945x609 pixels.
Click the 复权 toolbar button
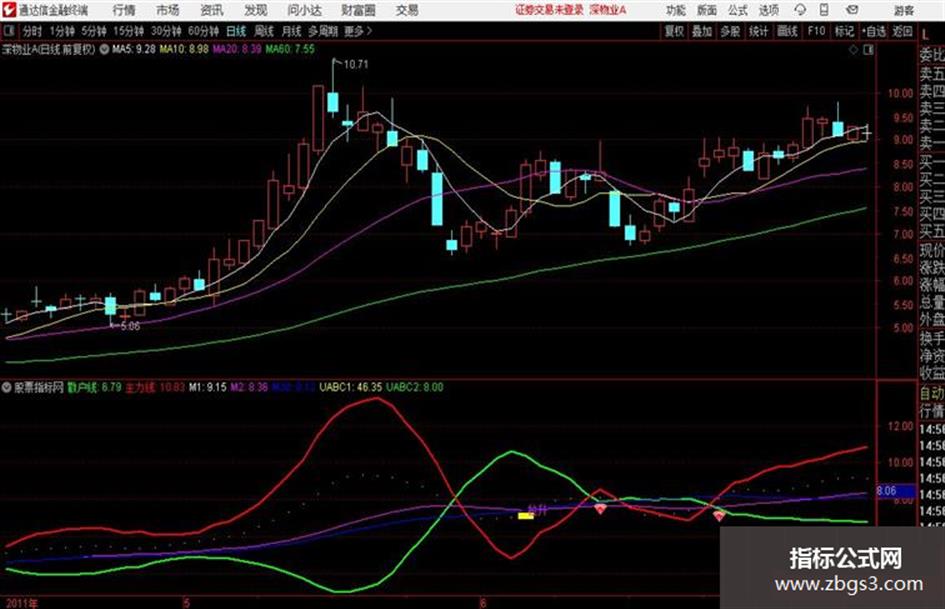674,31
